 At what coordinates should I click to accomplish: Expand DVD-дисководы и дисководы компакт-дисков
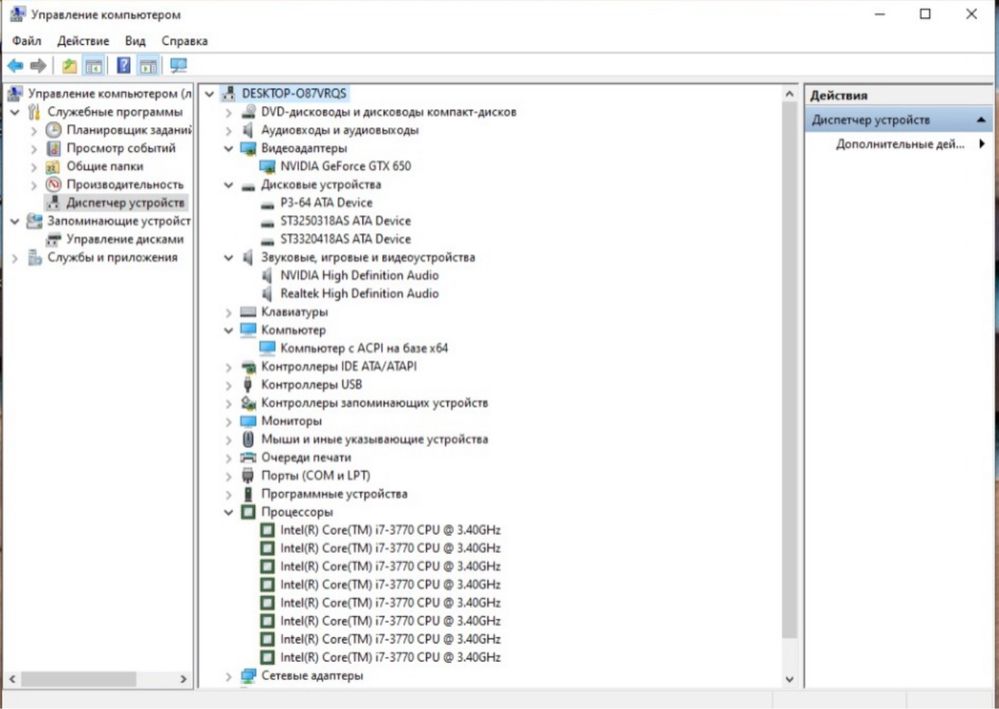pos(228,112)
